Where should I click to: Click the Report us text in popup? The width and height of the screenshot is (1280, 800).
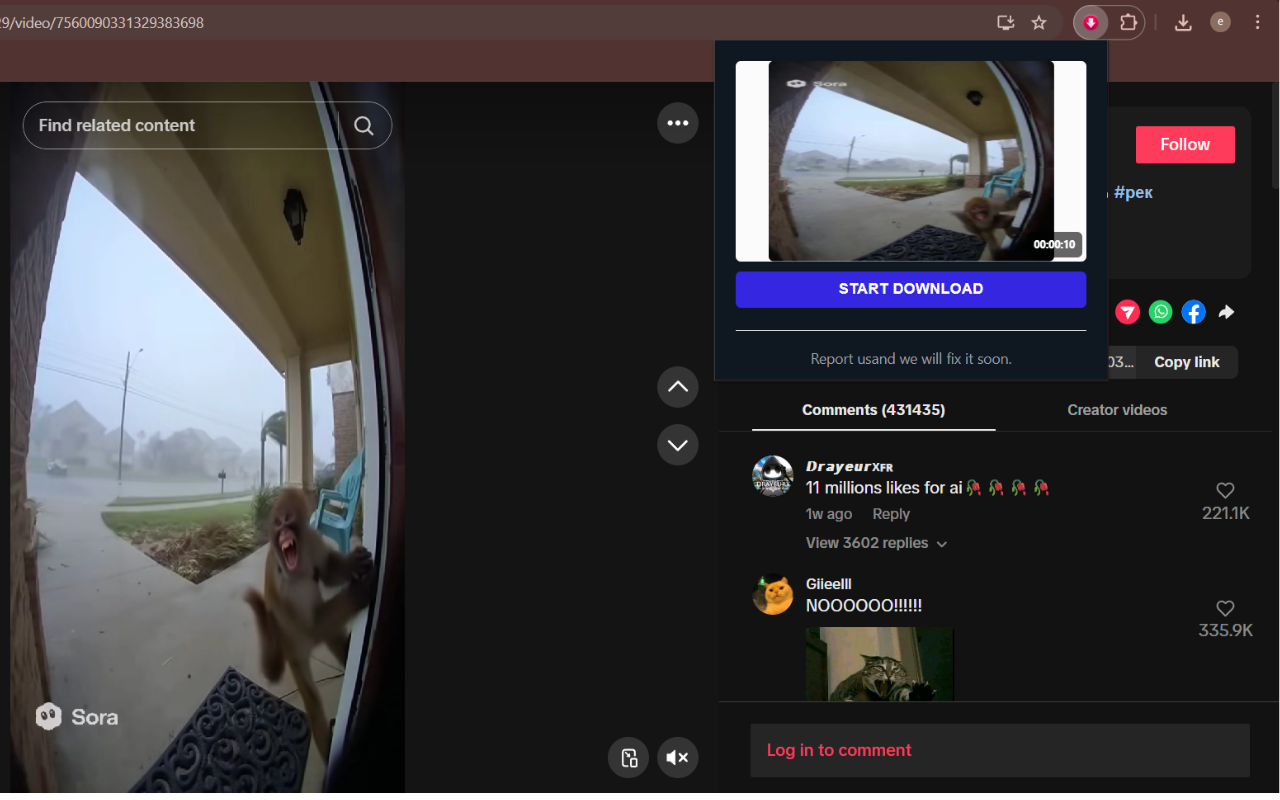(x=911, y=358)
